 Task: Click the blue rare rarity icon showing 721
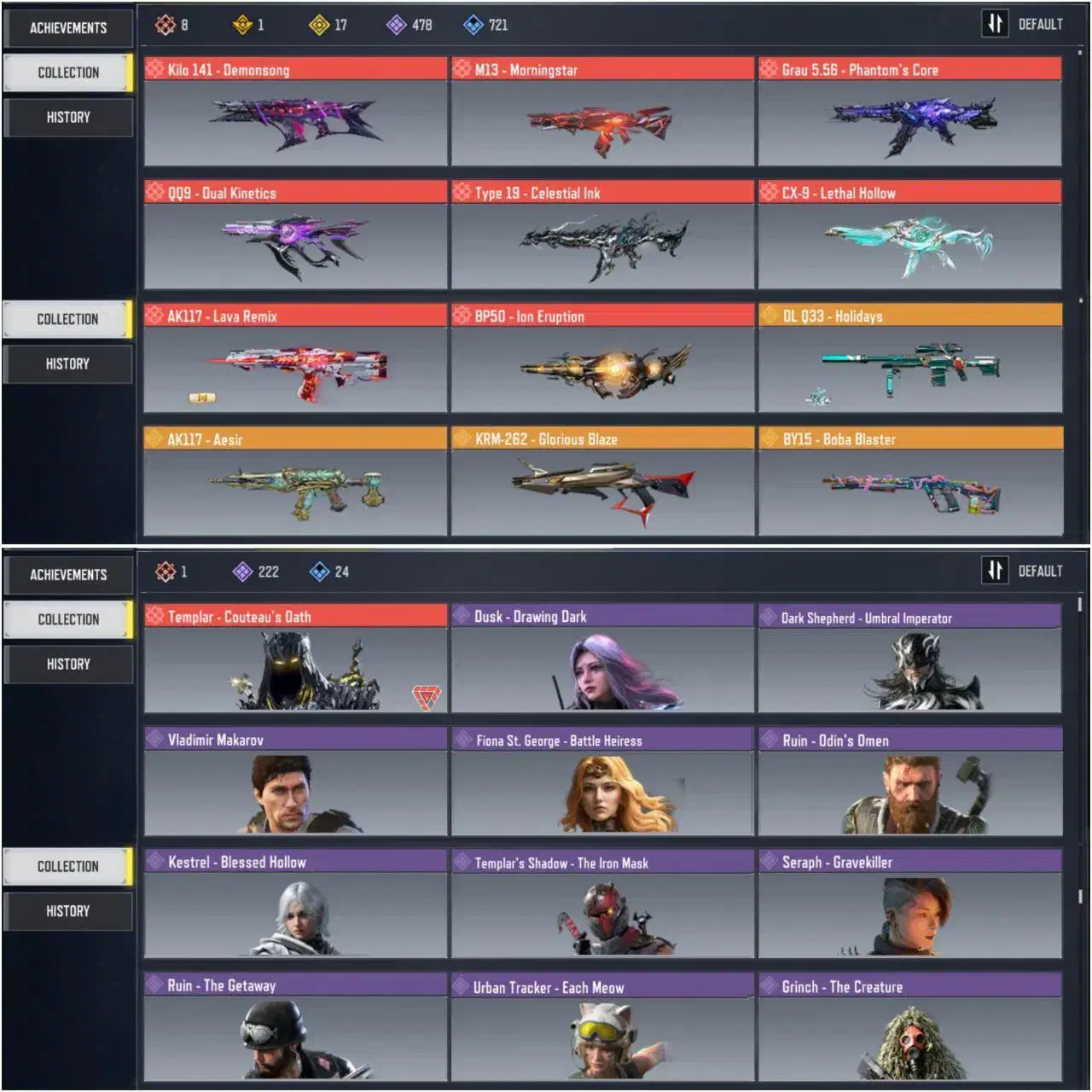tap(473, 25)
